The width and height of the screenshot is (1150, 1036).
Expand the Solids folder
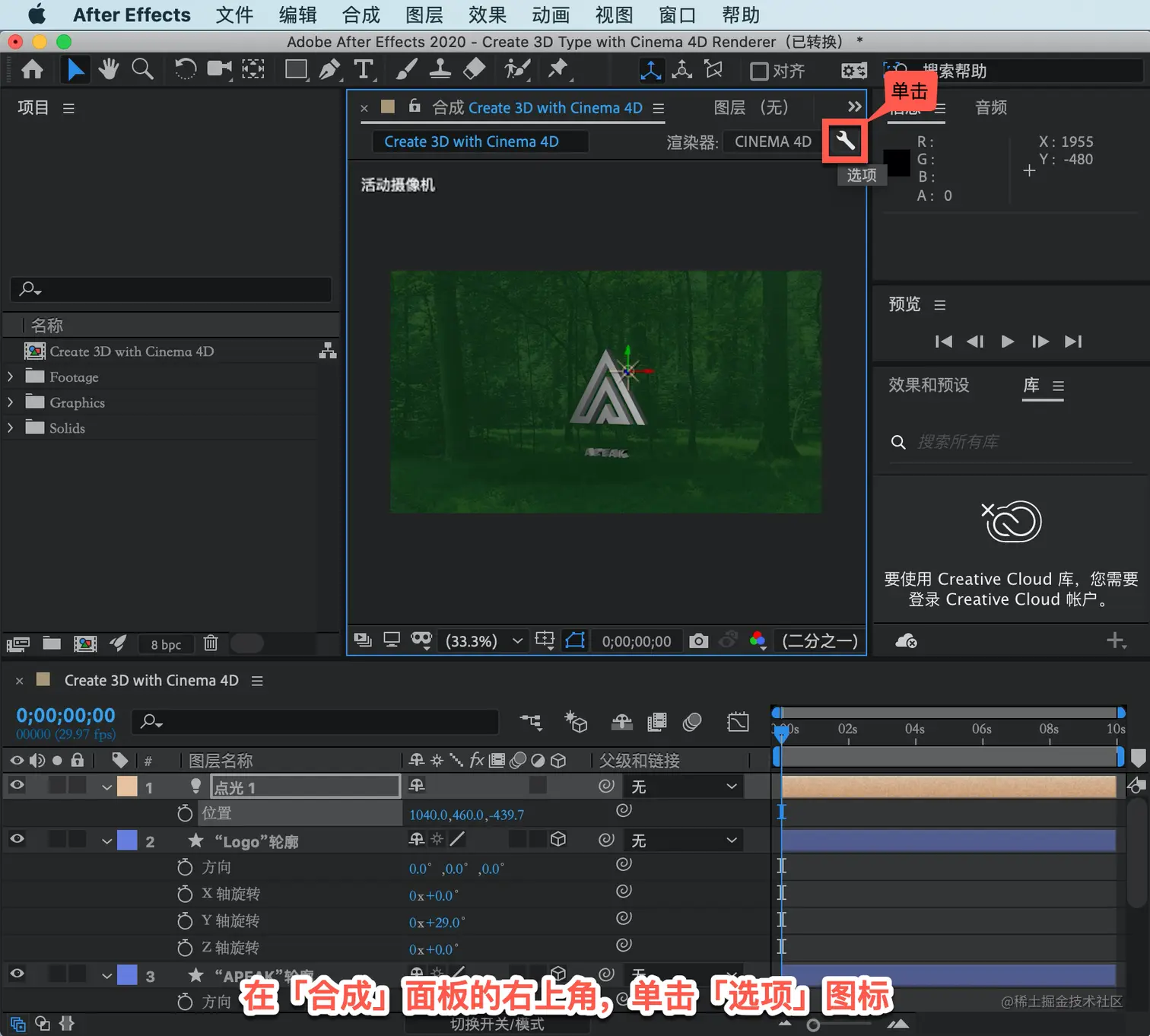pyautogui.click(x=10, y=427)
